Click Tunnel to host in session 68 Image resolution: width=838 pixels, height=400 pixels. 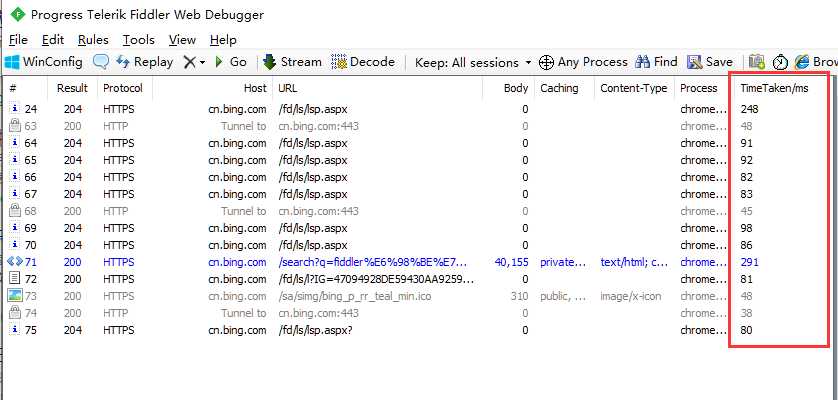point(243,211)
